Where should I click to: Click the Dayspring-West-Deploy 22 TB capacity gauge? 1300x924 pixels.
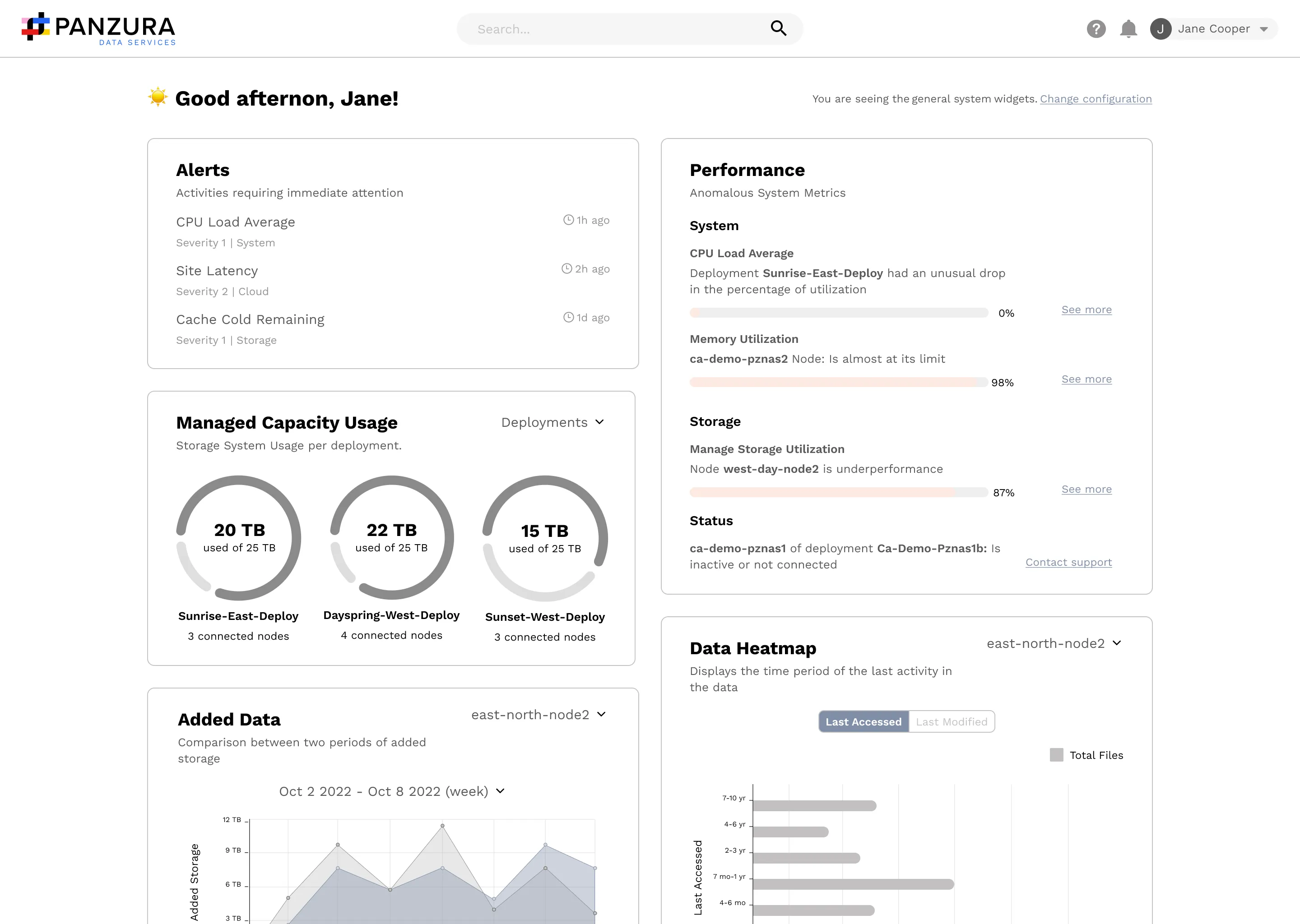tap(392, 538)
